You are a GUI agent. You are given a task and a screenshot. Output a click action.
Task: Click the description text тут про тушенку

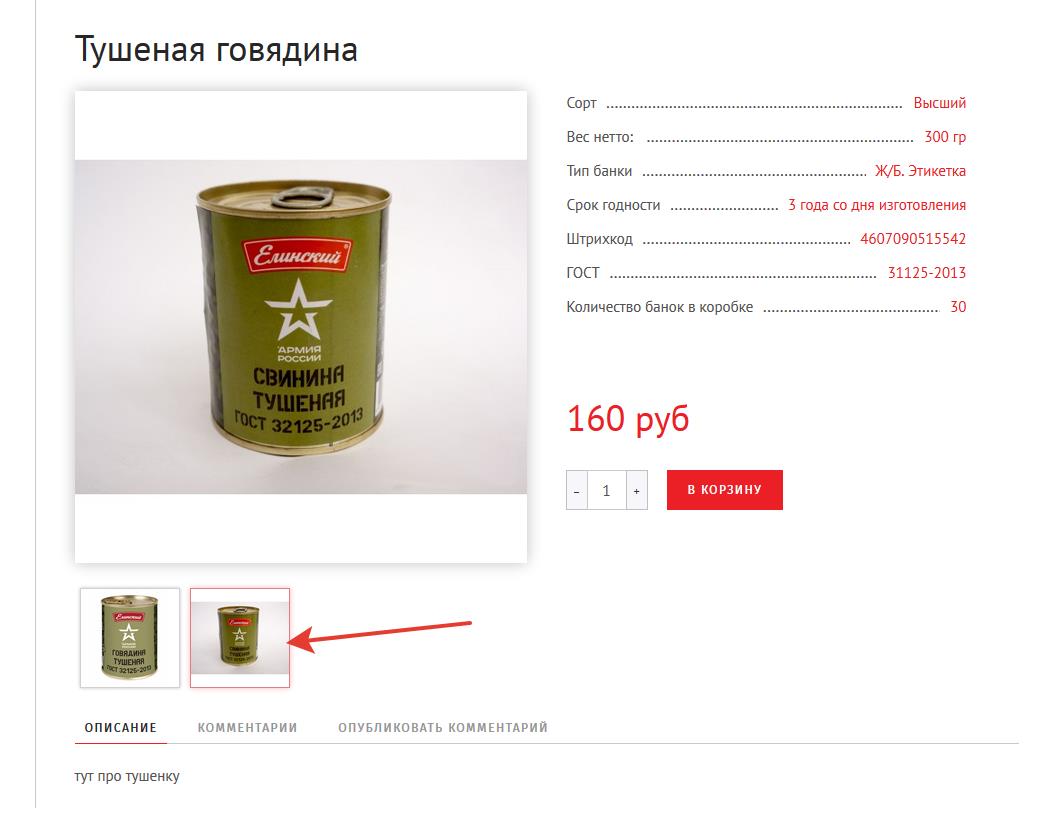coord(127,776)
